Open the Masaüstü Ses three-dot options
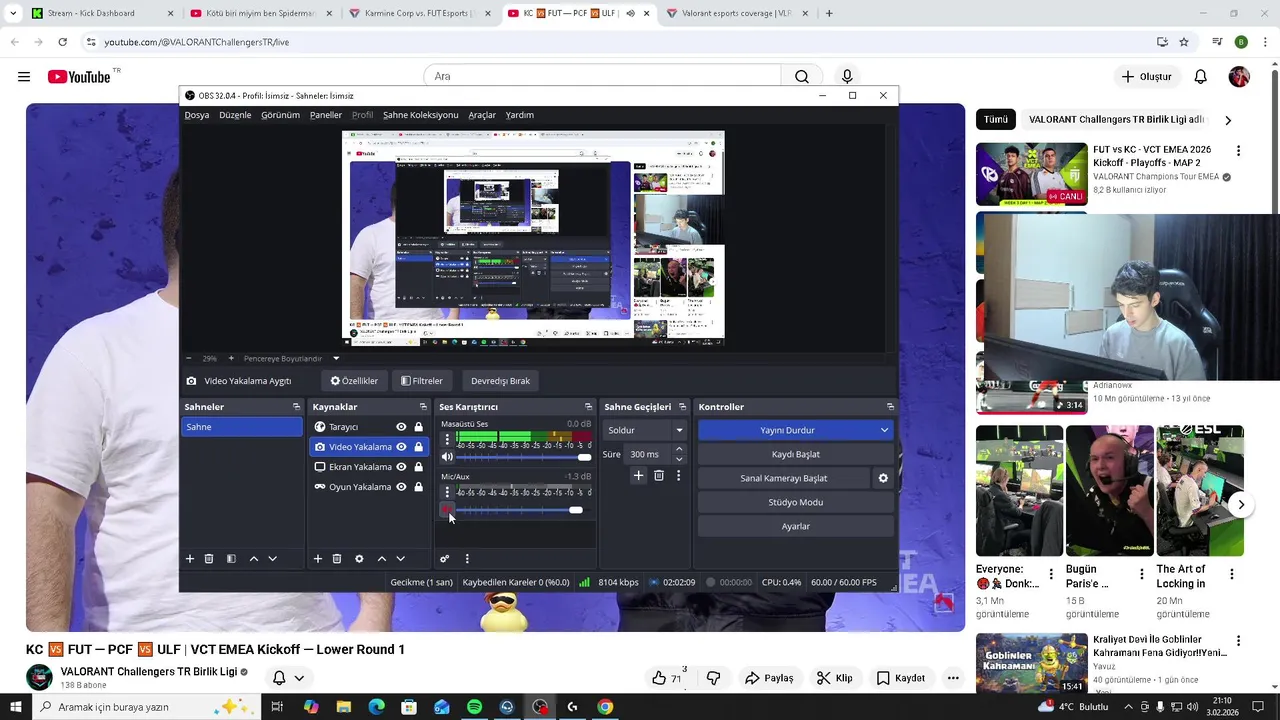Screen dimensions: 1280x720 point(447,439)
